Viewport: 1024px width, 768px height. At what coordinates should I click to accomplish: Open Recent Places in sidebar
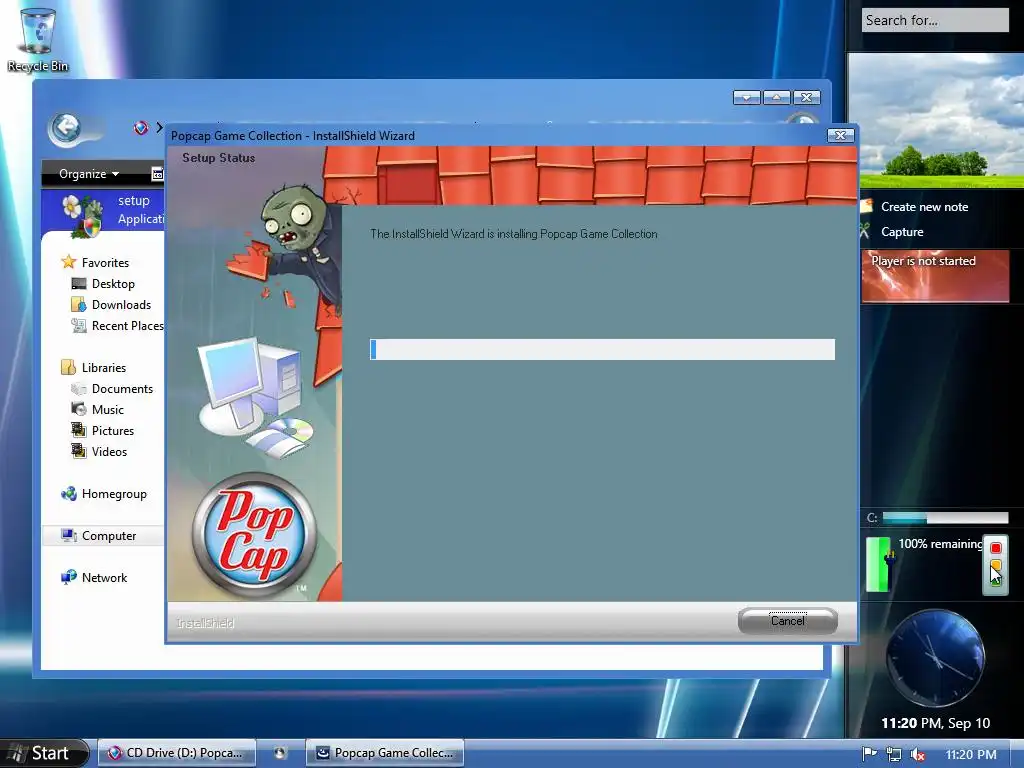coord(127,325)
